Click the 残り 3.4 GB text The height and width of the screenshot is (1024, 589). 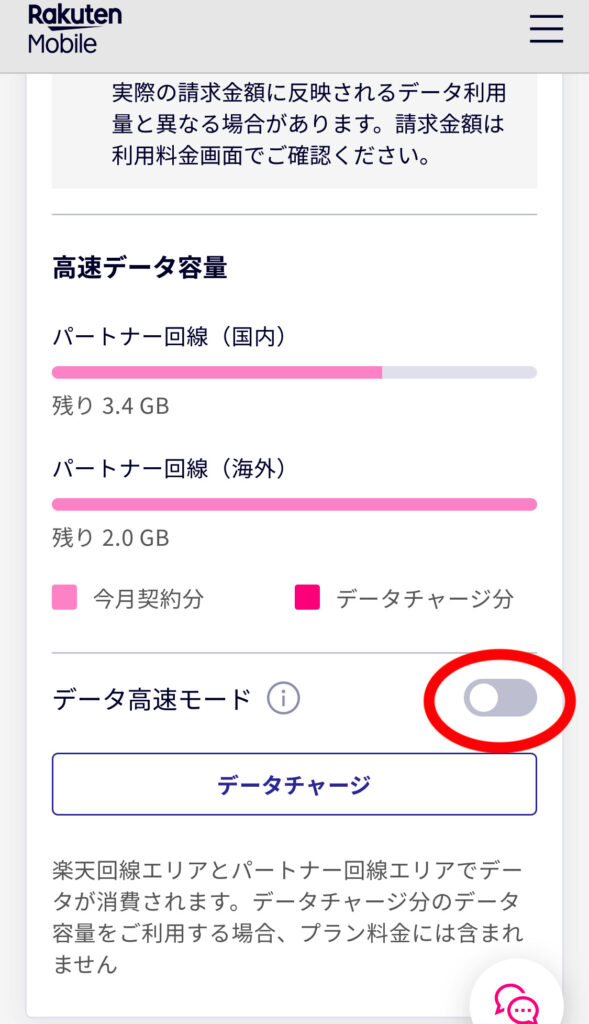110,406
